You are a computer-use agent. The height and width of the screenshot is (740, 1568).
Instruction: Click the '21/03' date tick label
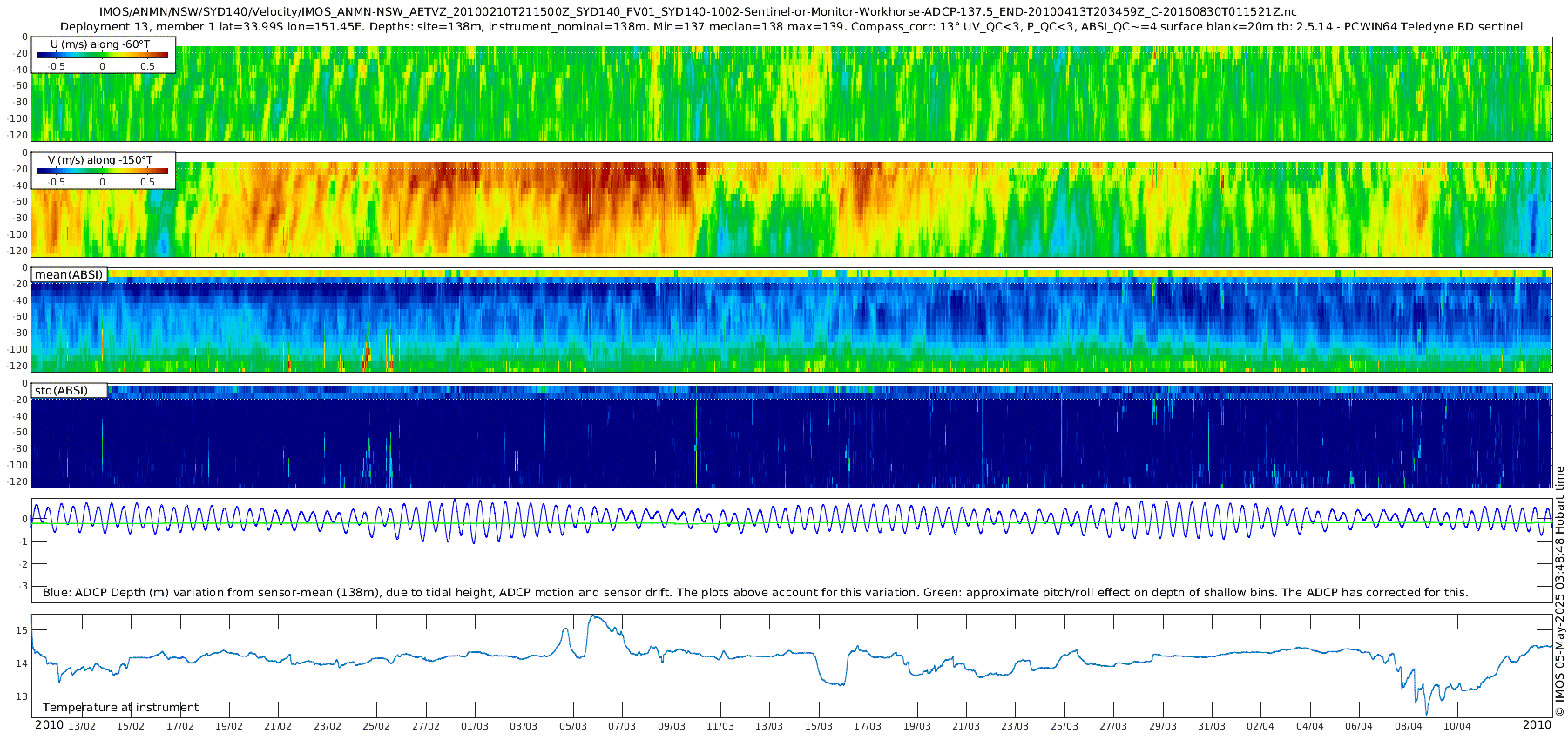(x=966, y=726)
